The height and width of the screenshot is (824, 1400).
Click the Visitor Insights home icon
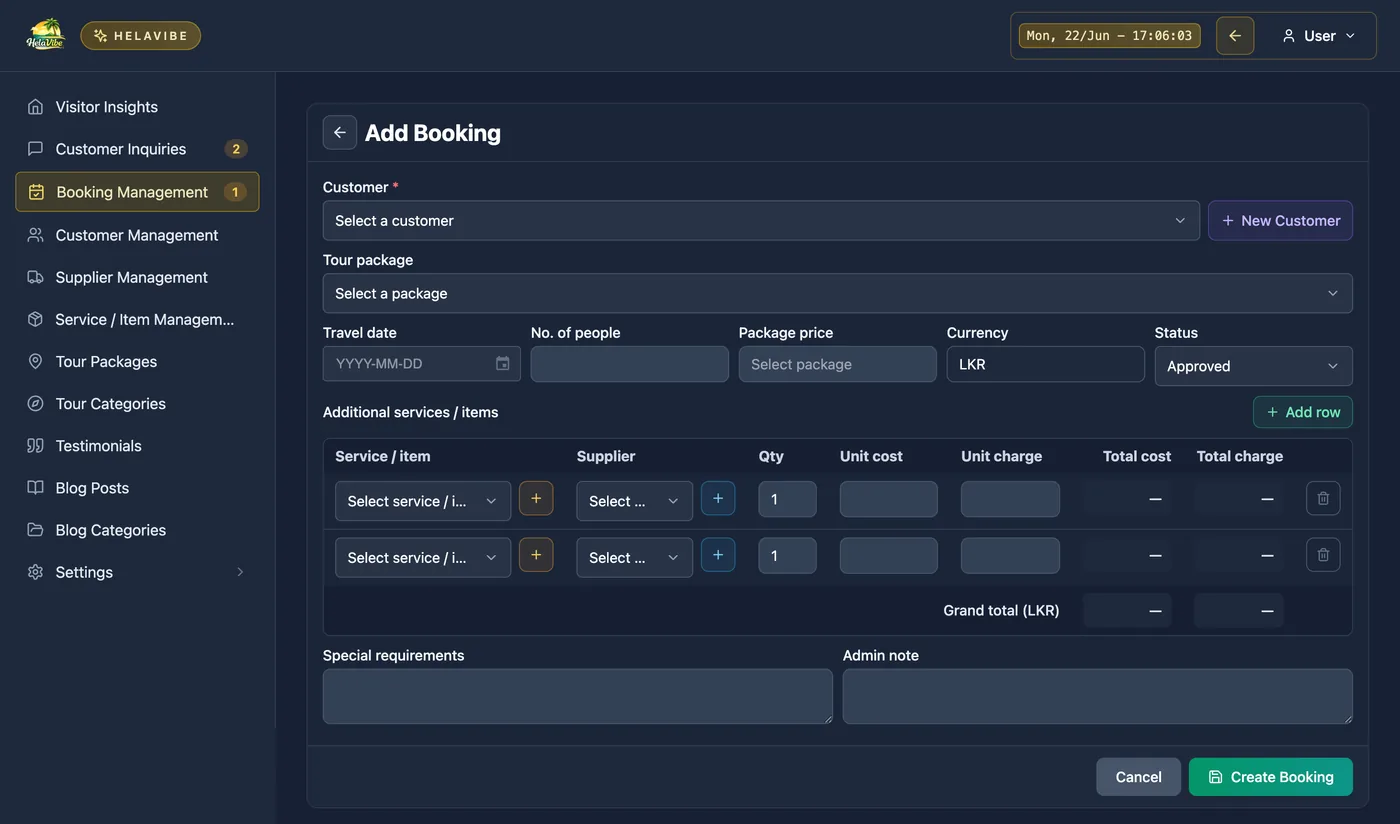coord(35,107)
